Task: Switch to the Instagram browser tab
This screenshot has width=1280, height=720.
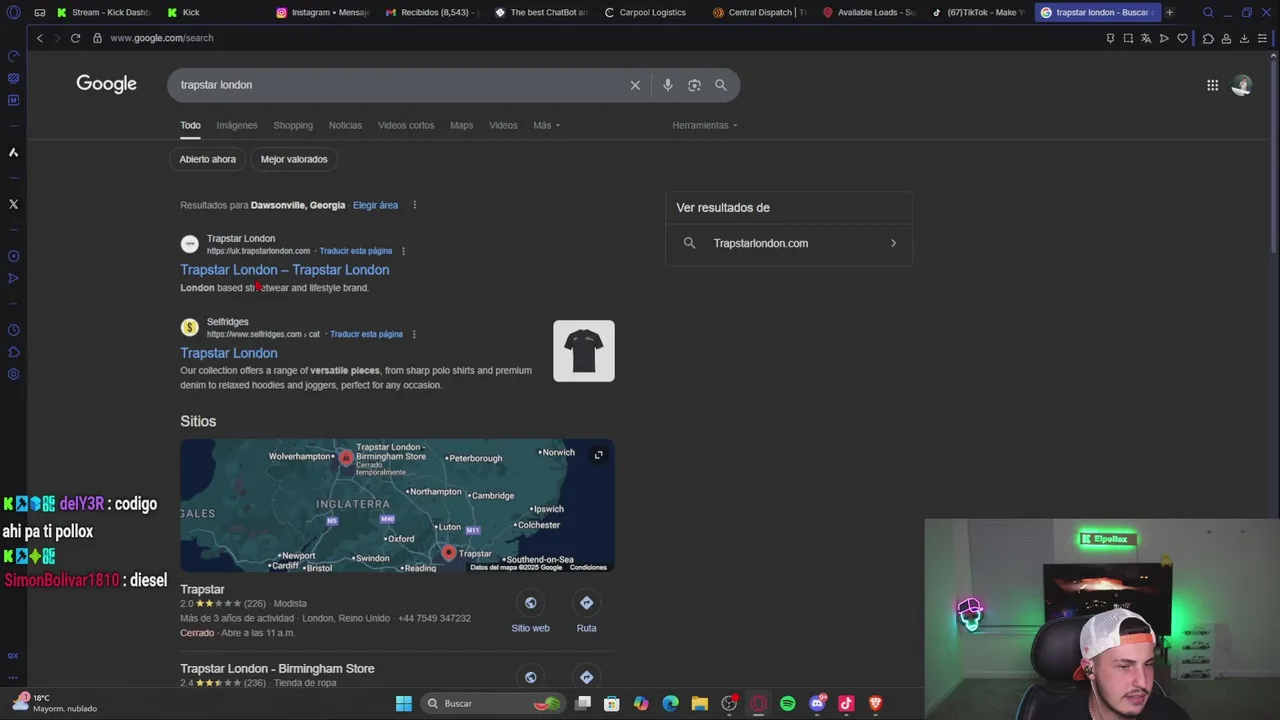Action: coord(323,12)
